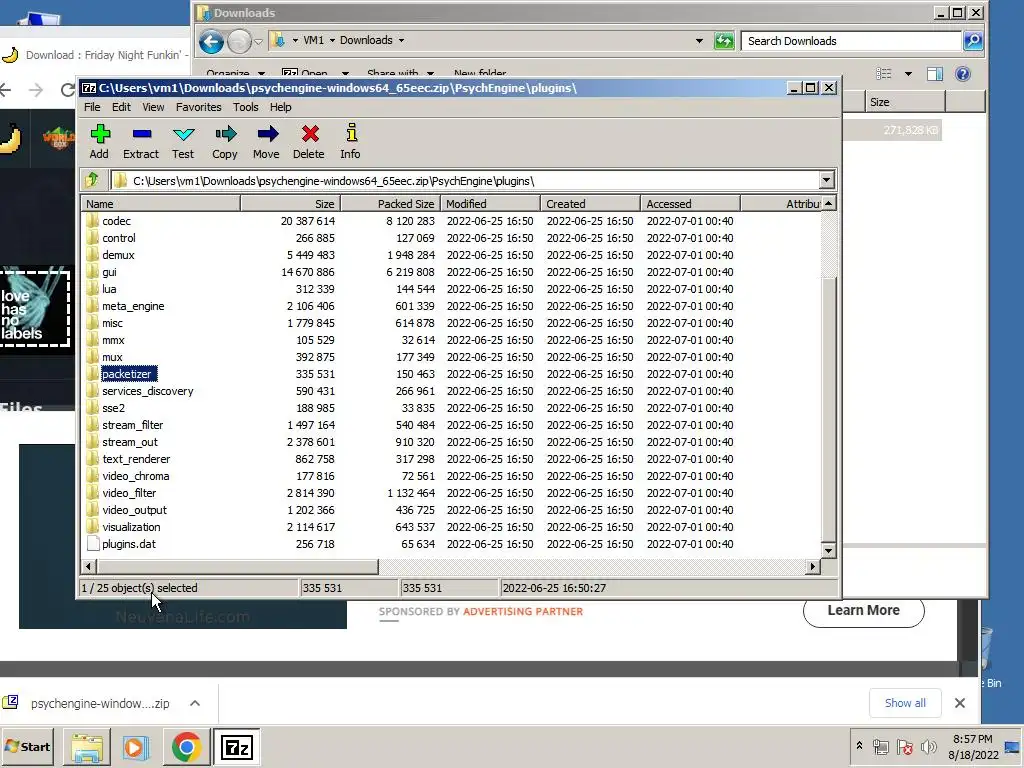
Task: Open recent pages dropdown beside Forward button
Action: 258,42
